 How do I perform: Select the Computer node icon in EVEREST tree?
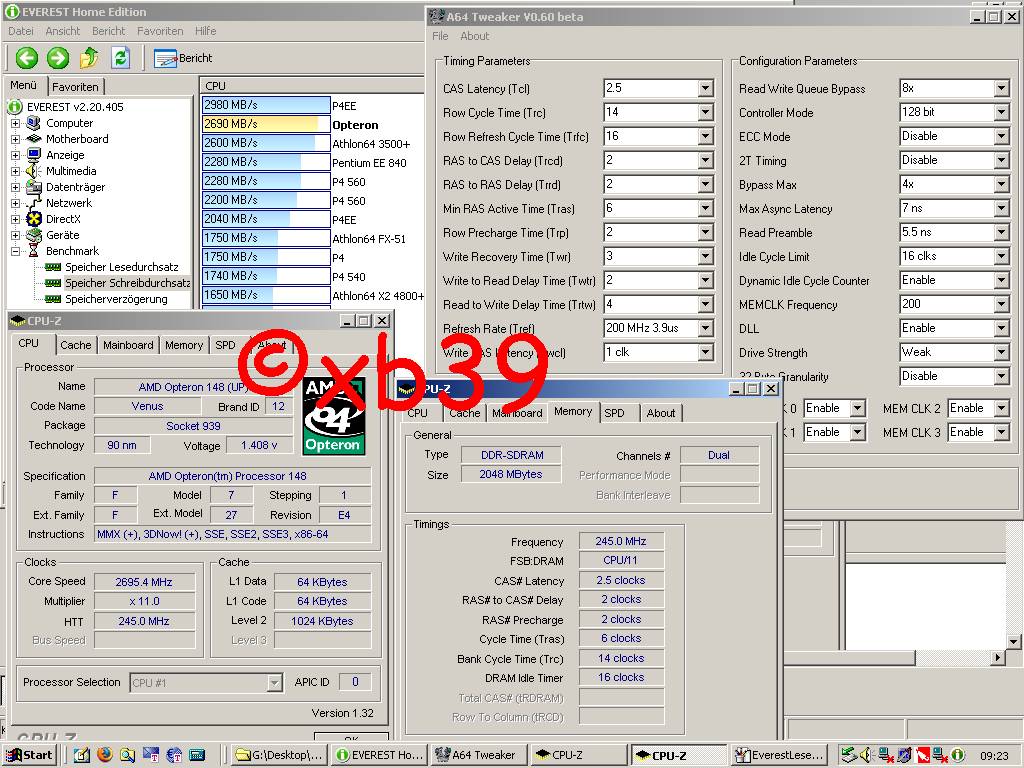pyautogui.click(x=33, y=123)
